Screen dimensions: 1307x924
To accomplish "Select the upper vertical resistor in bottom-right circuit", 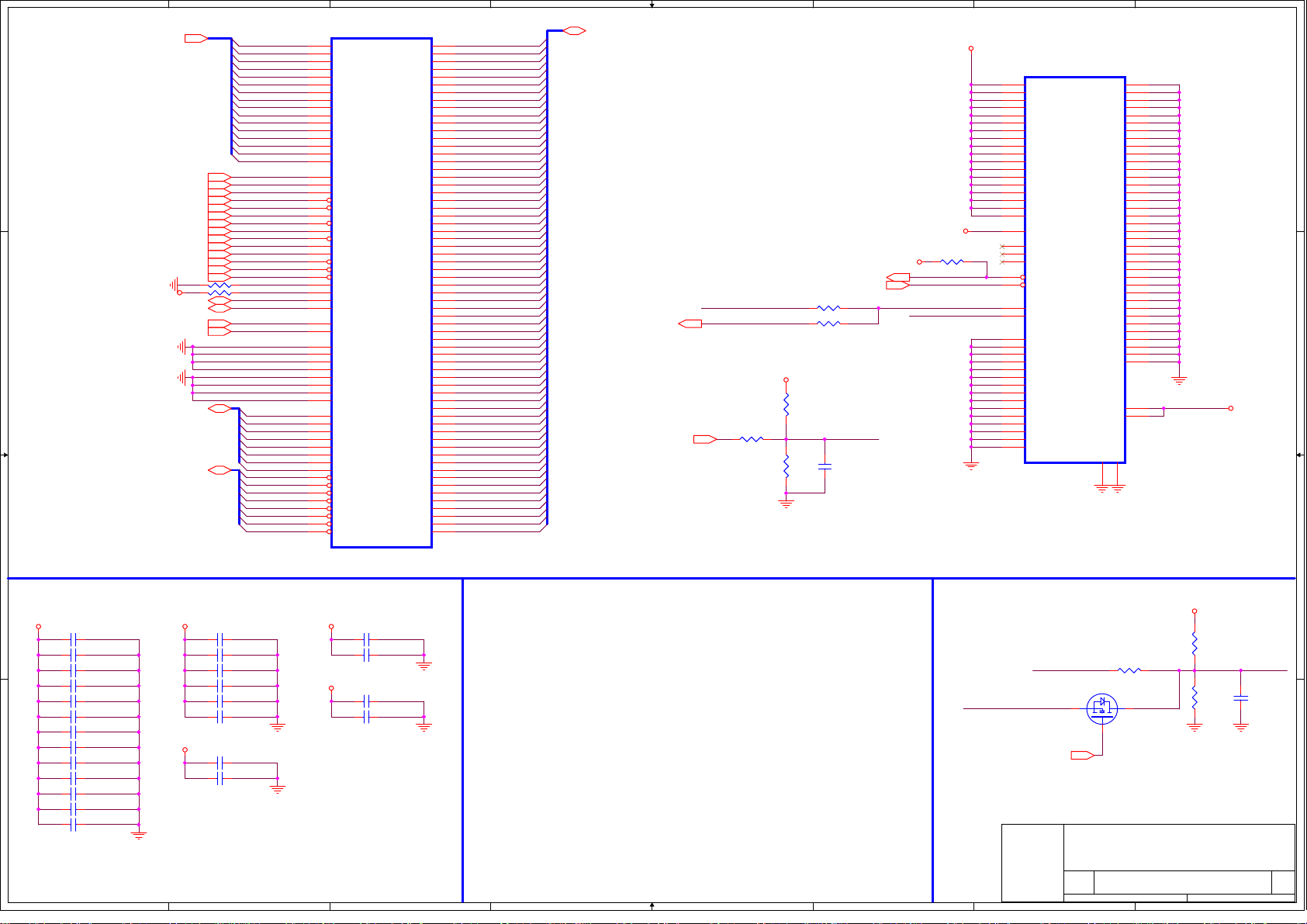I will point(1195,643).
